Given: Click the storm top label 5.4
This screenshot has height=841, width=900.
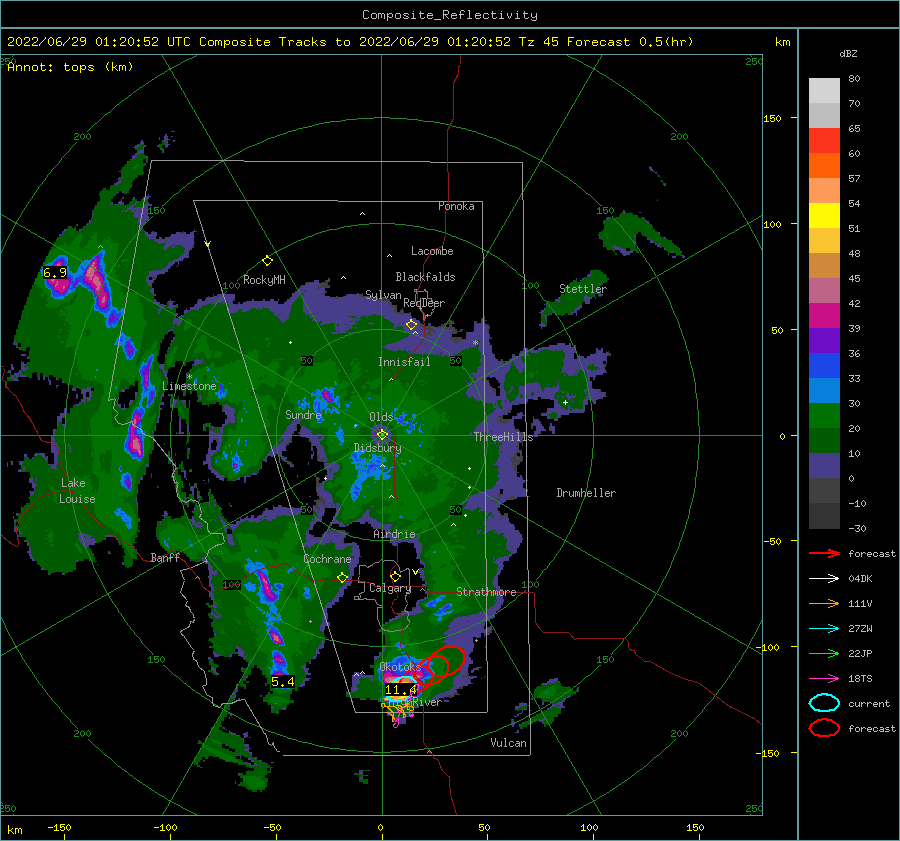Looking at the screenshot, I should point(282,681).
